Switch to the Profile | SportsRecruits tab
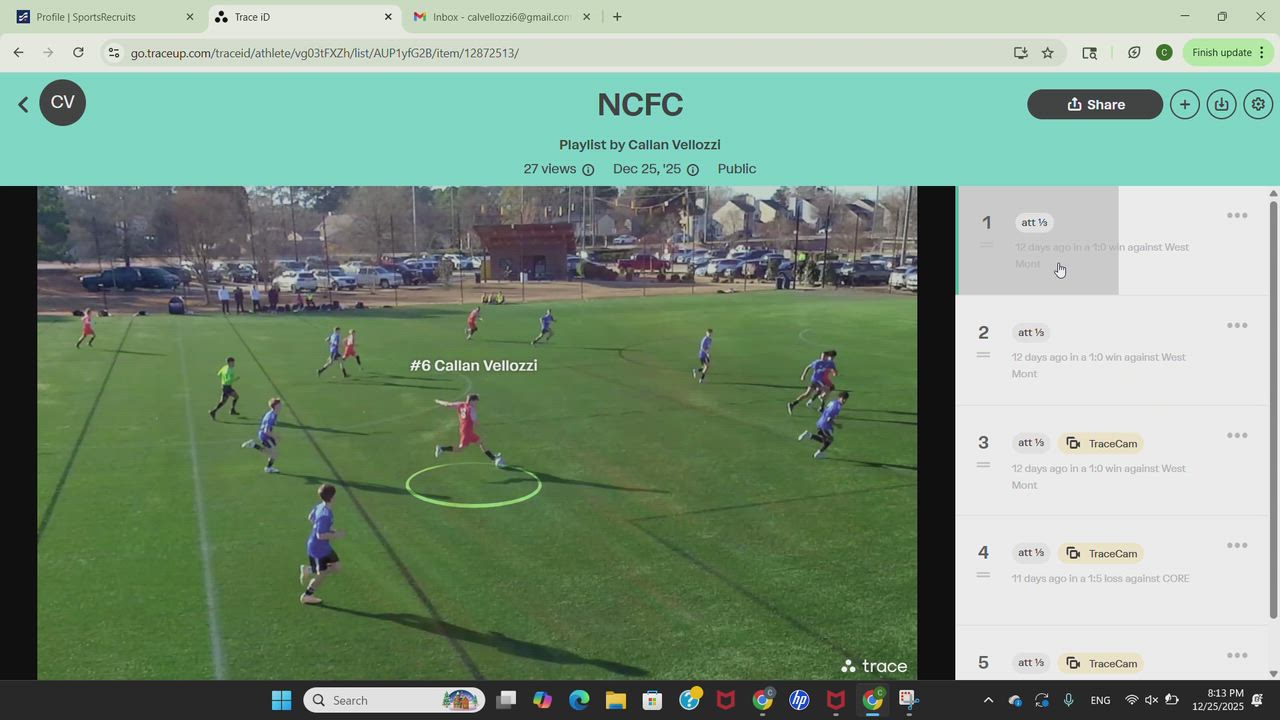Screen dimensions: 1280x720 pyautogui.click(x=104, y=17)
